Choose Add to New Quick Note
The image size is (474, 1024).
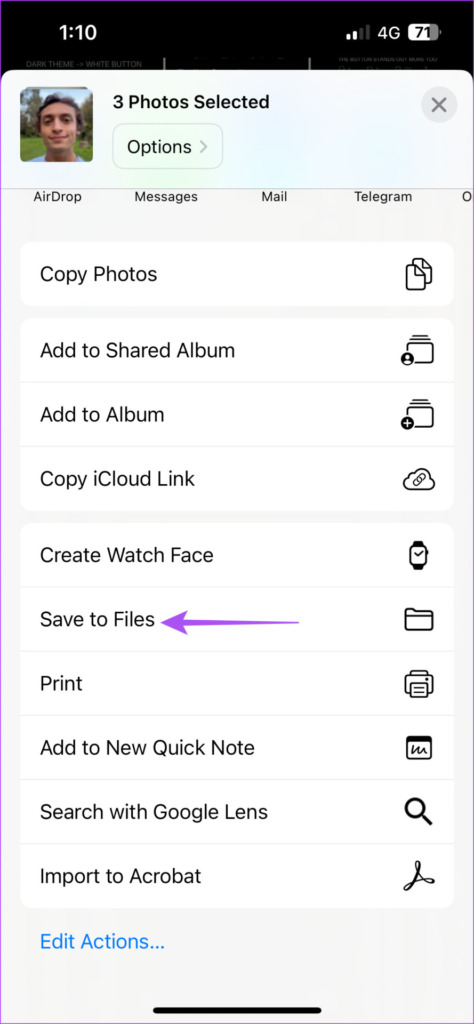click(237, 748)
